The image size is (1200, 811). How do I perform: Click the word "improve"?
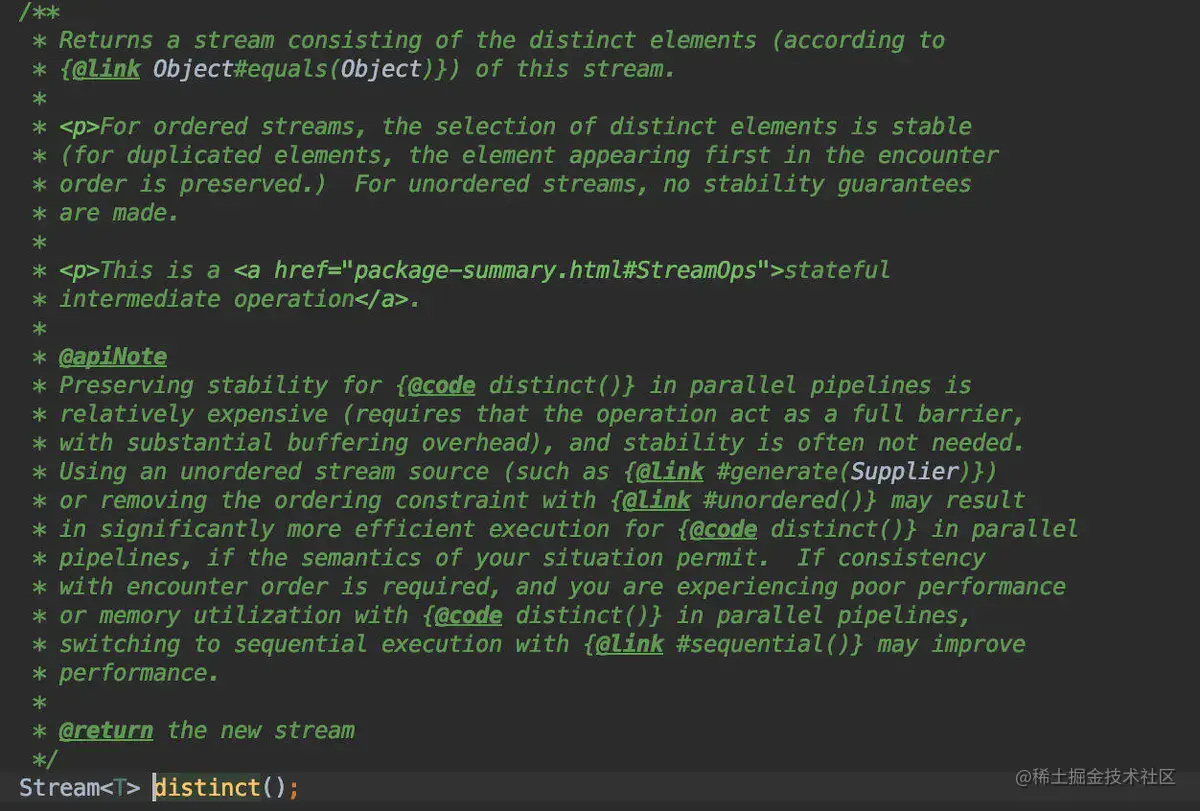[978, 644]
